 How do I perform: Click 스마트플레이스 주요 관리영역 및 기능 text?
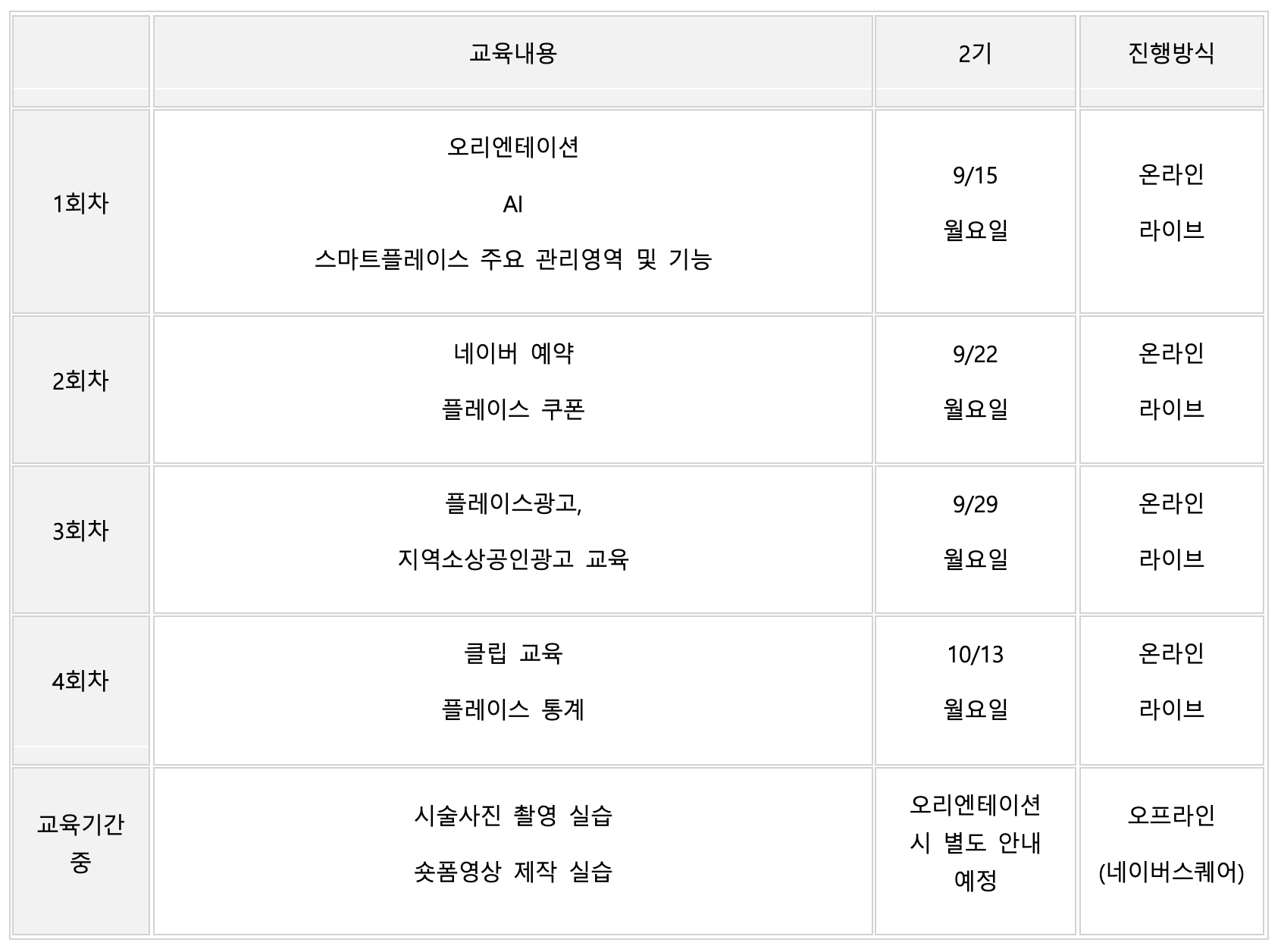(x=513, y=260)
